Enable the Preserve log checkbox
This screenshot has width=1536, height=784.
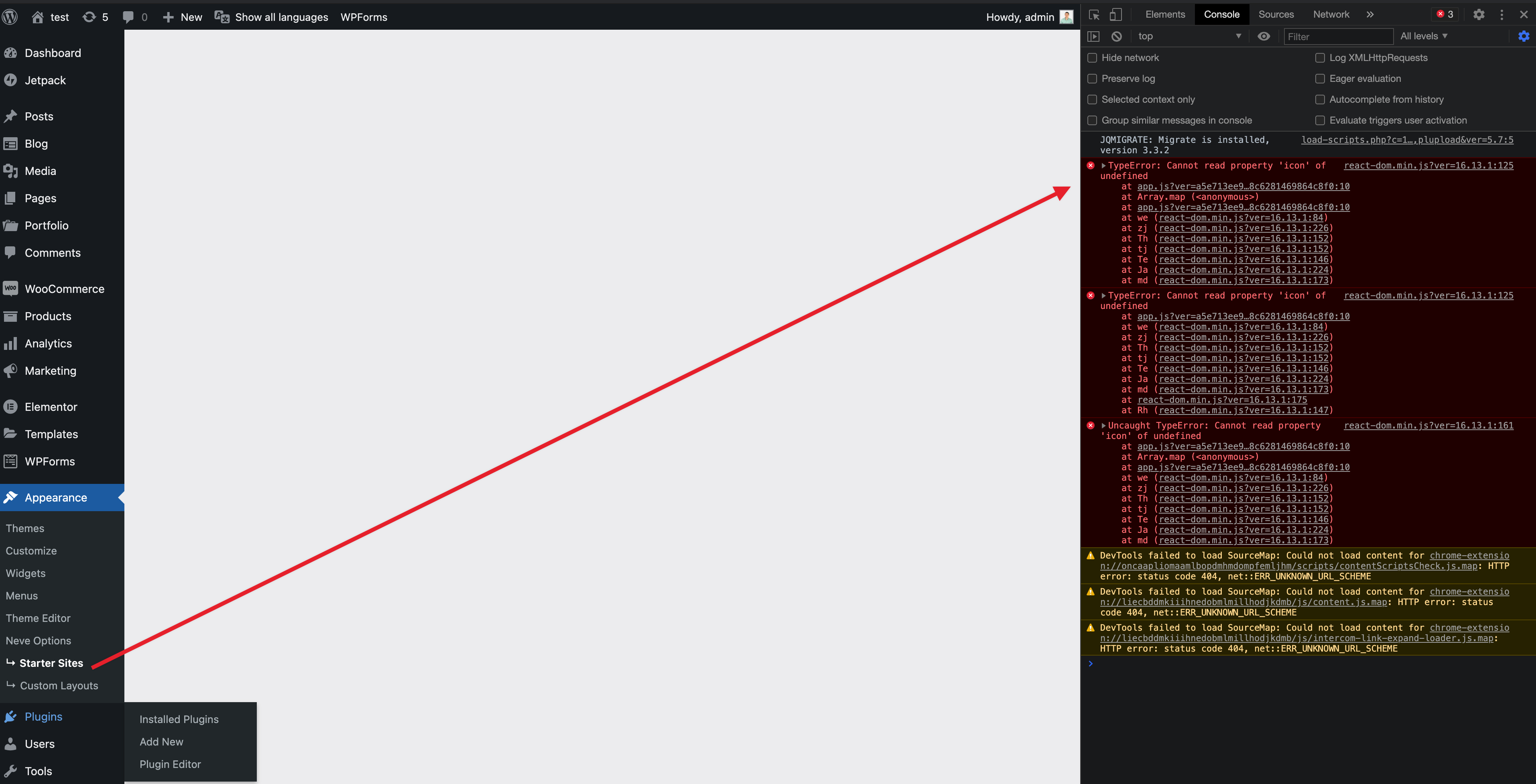pyautogui.click(x=1092, y=79)
